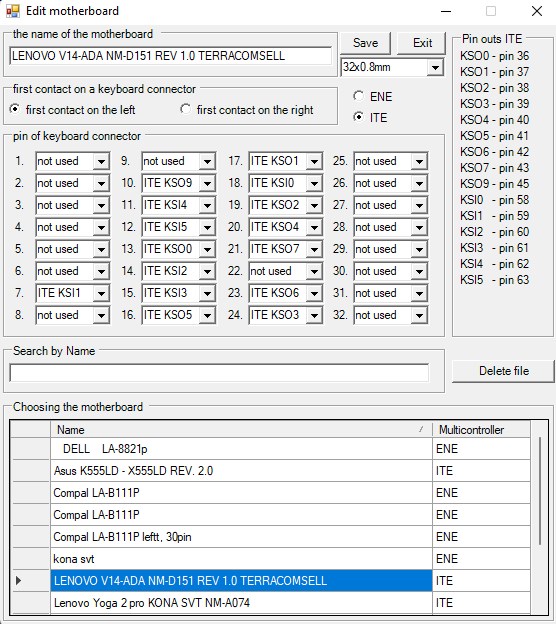
Task: Open the pin 17 ITE KSO1 dropdown
Action: (314, 161)
